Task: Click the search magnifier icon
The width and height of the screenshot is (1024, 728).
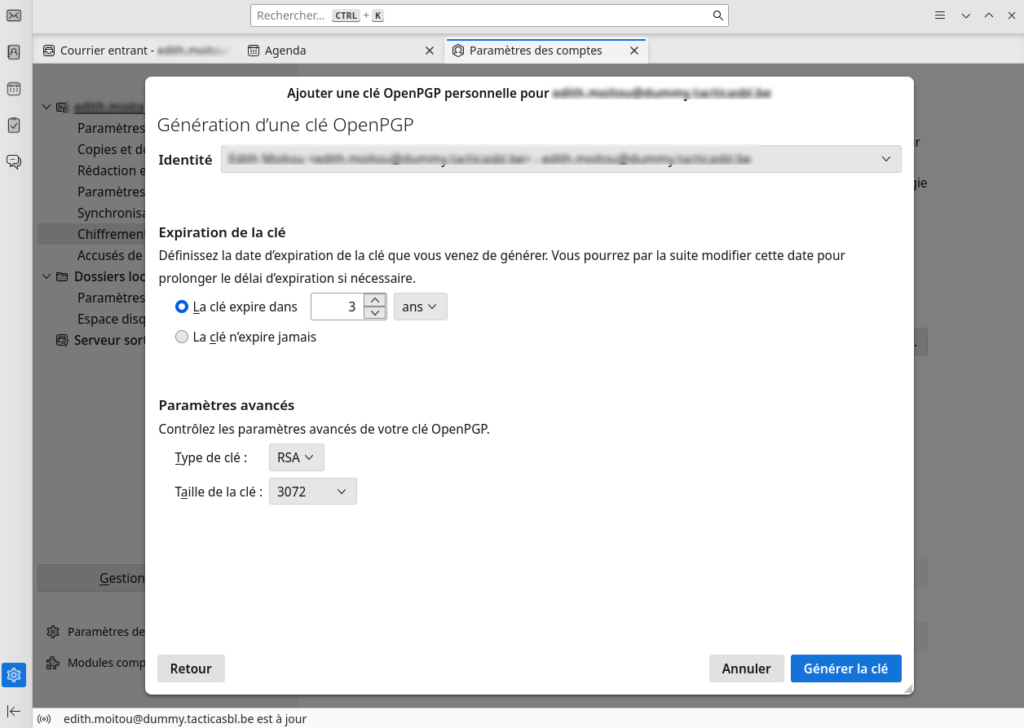Action: [x=718, y=15]
